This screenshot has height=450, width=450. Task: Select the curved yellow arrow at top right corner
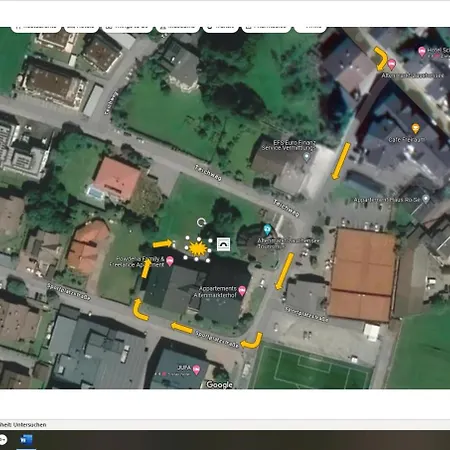(381, 59)
